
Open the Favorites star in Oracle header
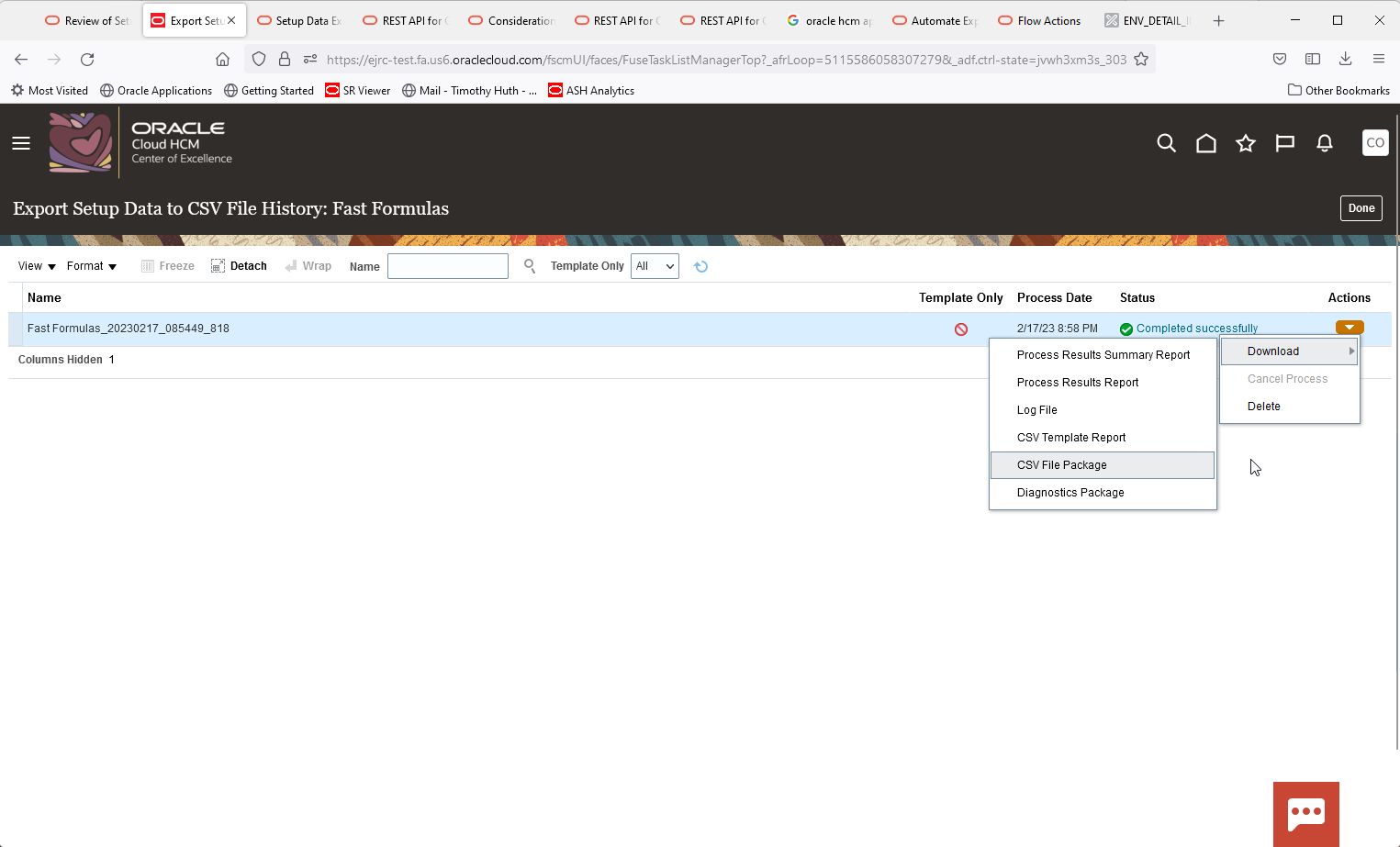point(1245,143)
